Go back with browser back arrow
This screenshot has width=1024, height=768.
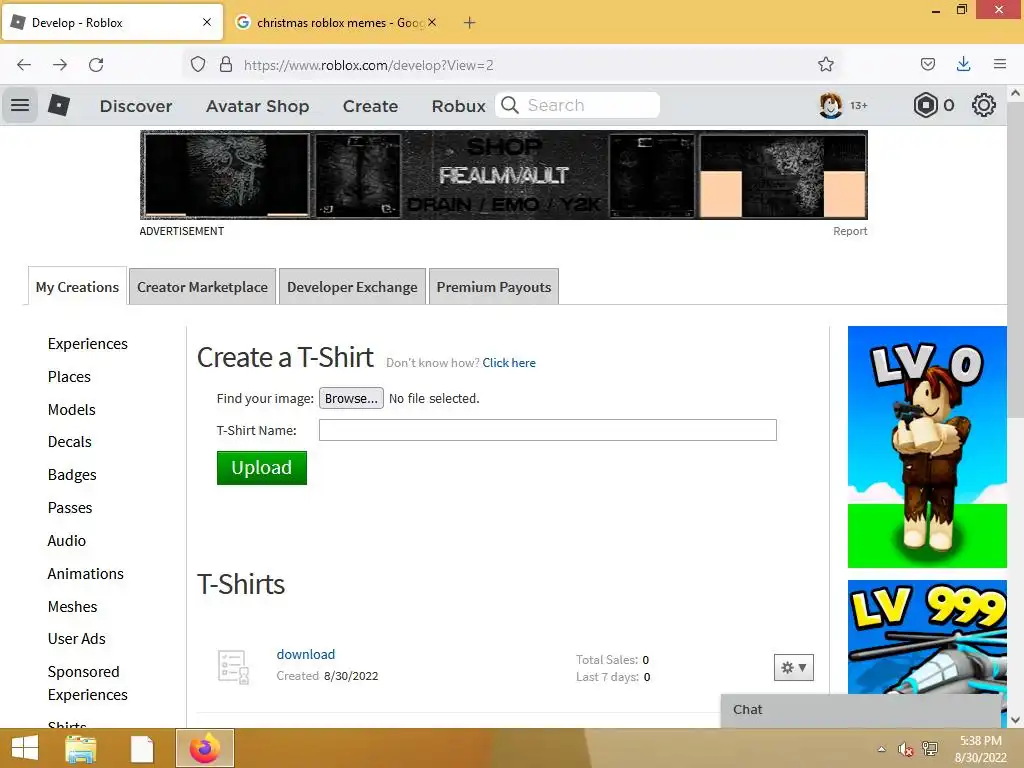click(24, 65)
